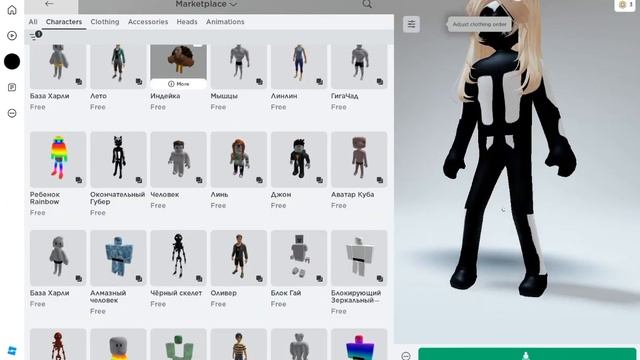
Task: Switch to the Clothing tab
Action: coord(105,22)
